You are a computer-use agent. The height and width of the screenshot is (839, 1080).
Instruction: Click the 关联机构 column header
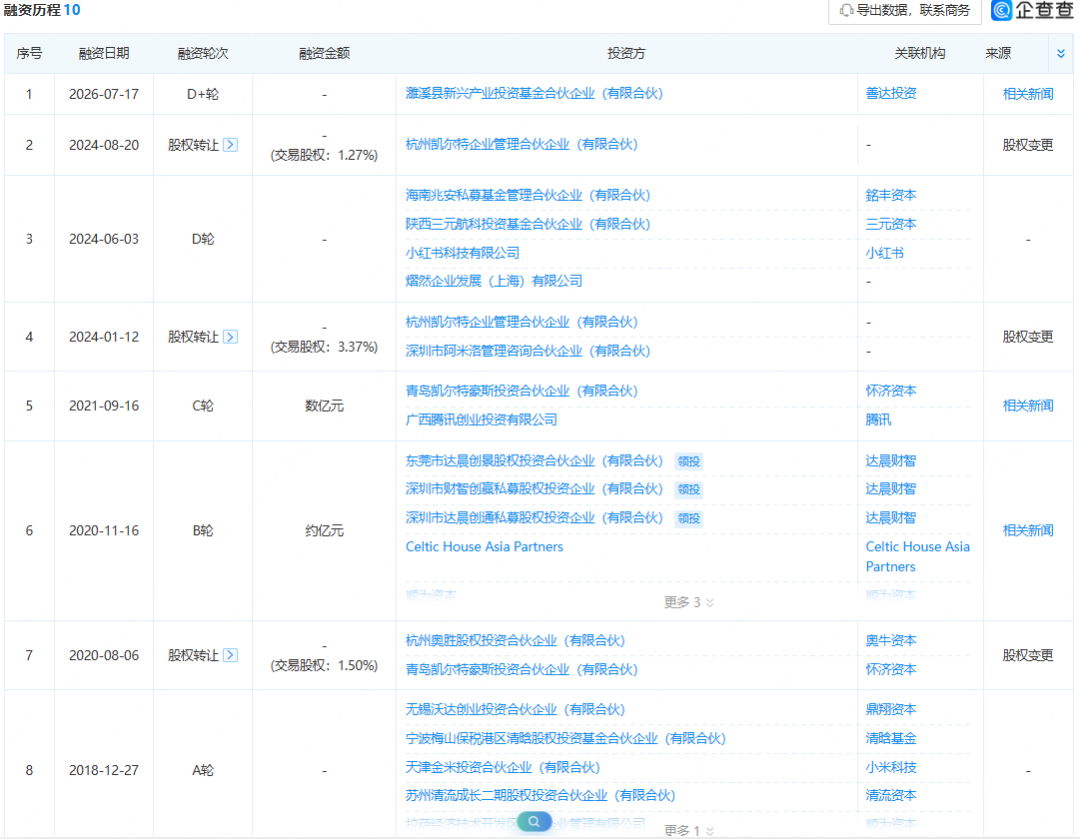[x=920, y=54]
